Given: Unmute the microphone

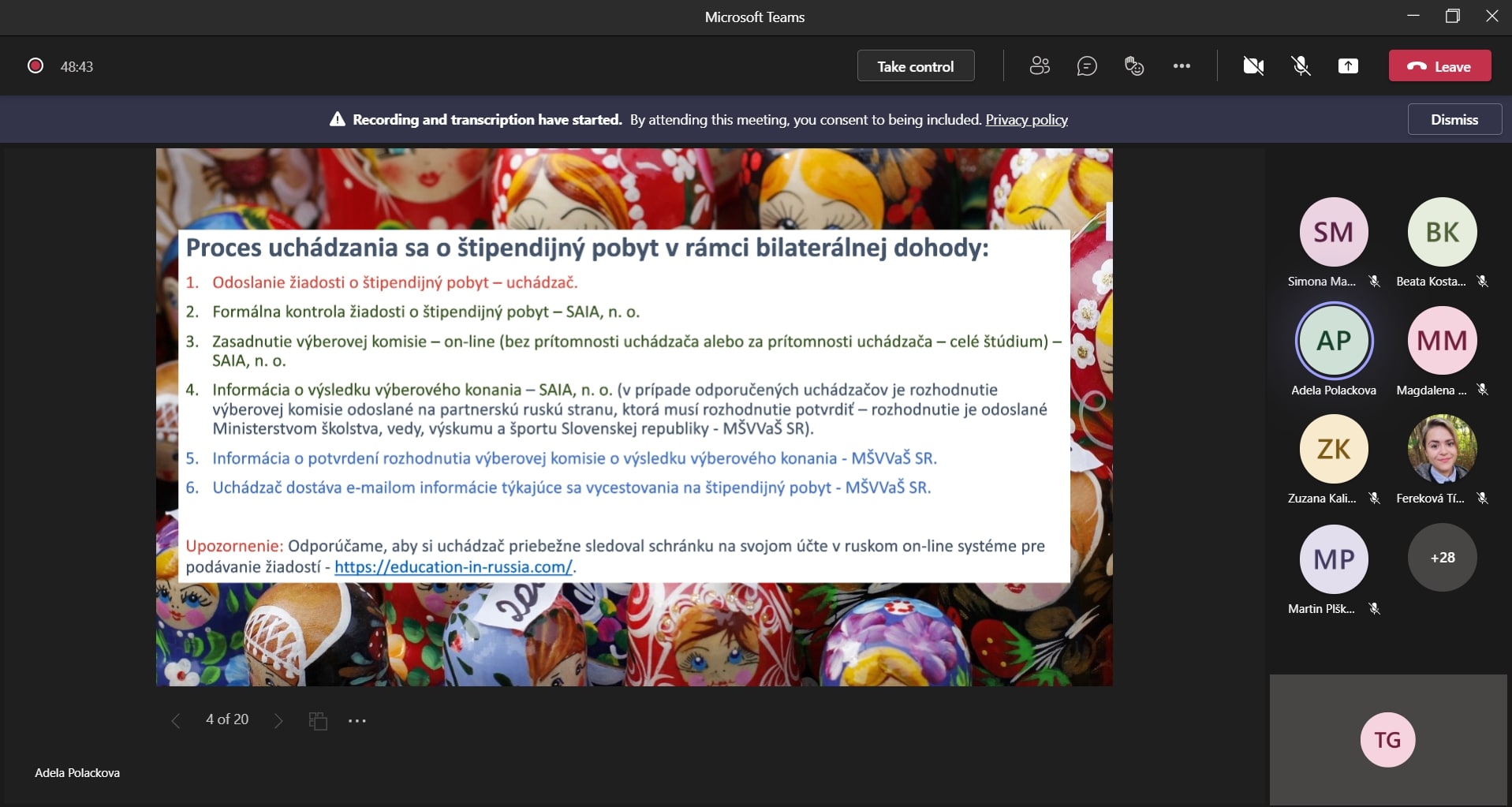Looking at the screenshot, I should pyautogui.click(x=1301, y=66).
